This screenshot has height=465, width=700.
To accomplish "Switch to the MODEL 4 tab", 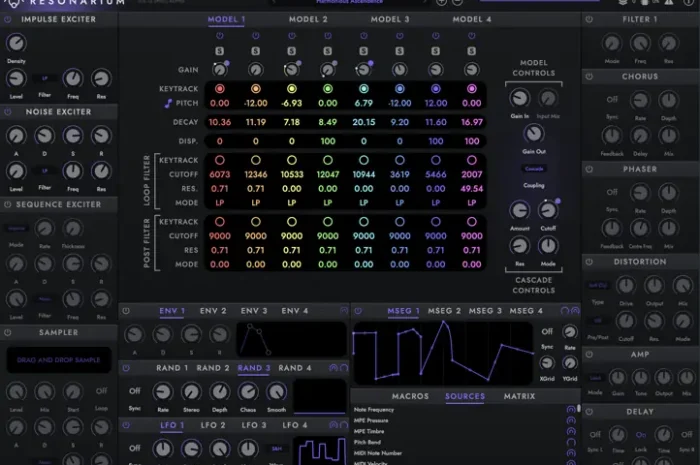I will [x=472, y=19].
